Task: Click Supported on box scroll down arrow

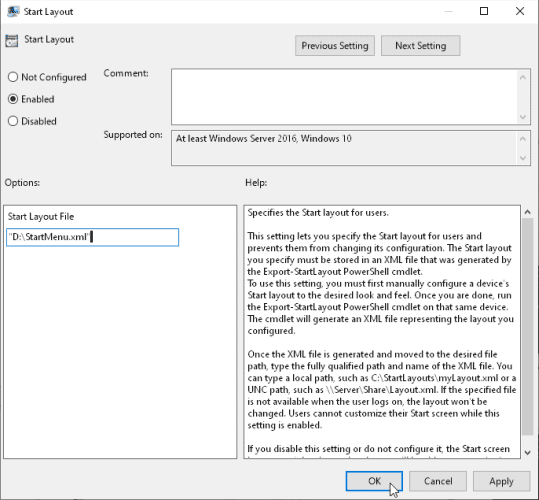Action: tap(523, 158)
